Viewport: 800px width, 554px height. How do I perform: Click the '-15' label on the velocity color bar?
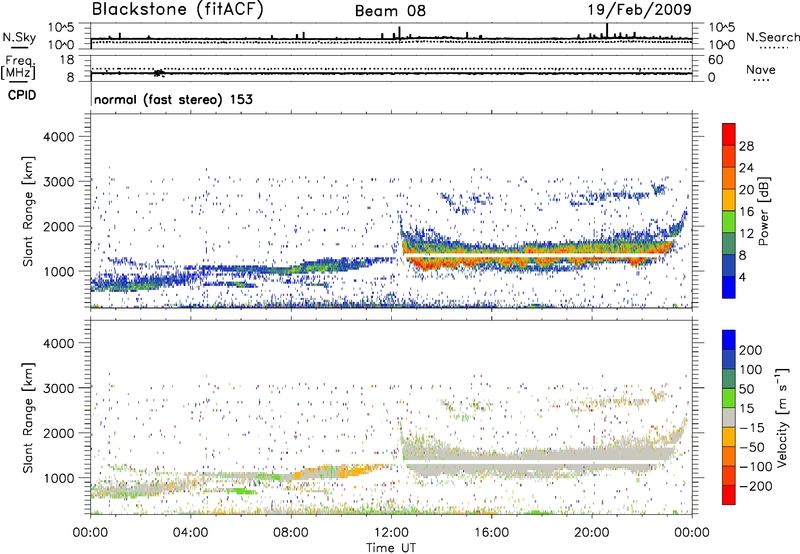751,427
